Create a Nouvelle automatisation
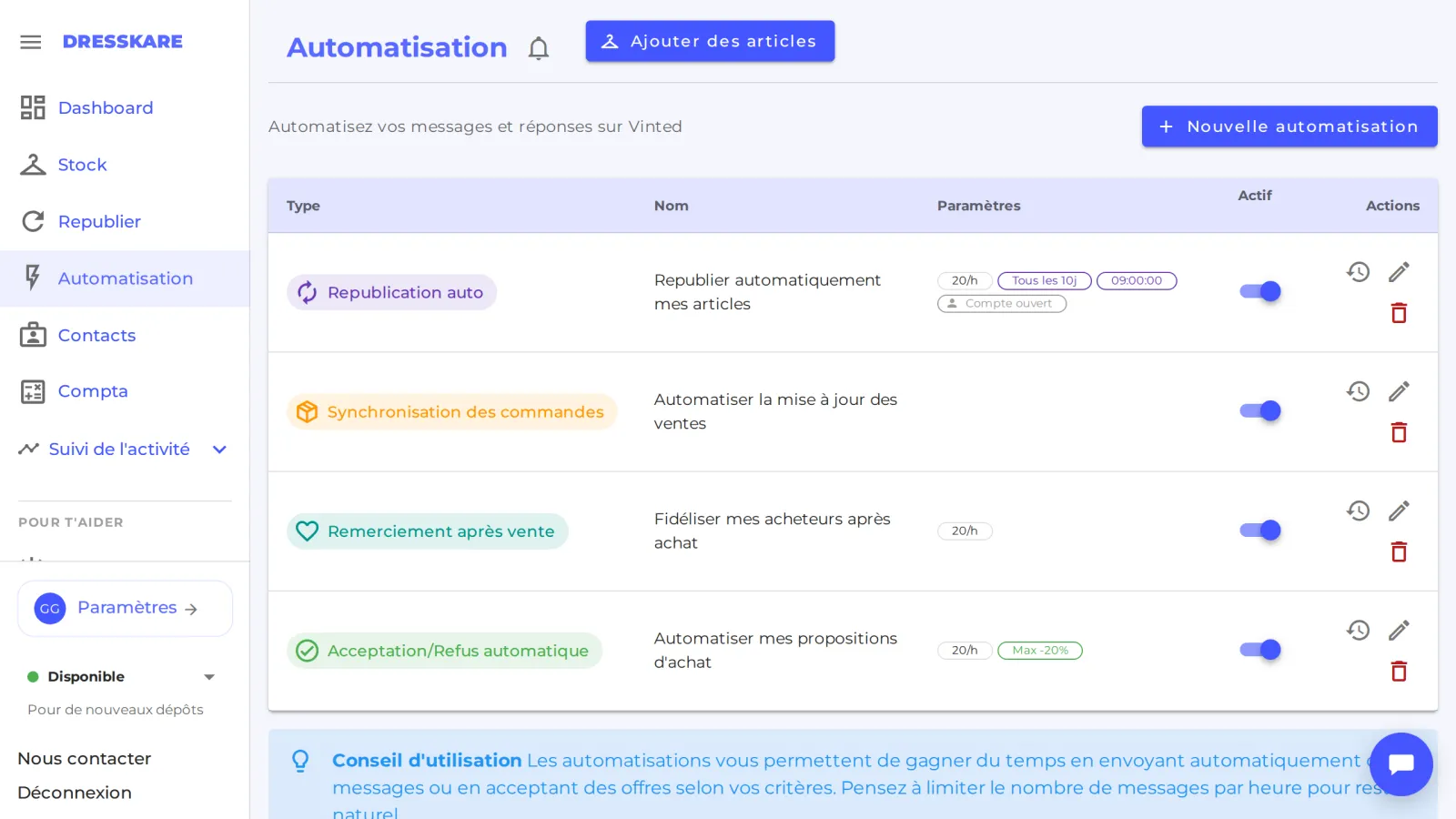 [1289, 126]
